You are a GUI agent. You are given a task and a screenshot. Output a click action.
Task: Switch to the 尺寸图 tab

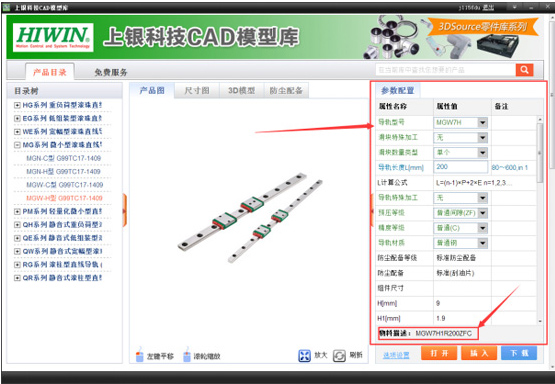click(197, 91)
